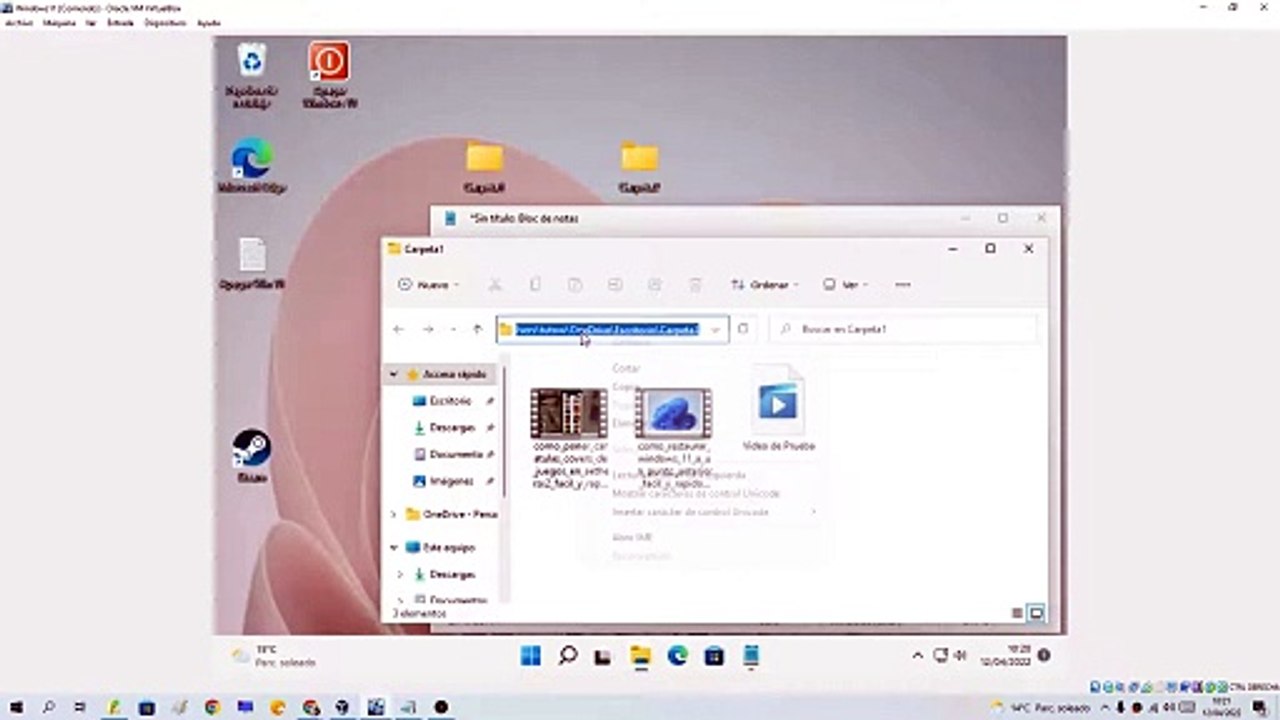Select pinned Descargas under Acceso rápido

(452, 428)
